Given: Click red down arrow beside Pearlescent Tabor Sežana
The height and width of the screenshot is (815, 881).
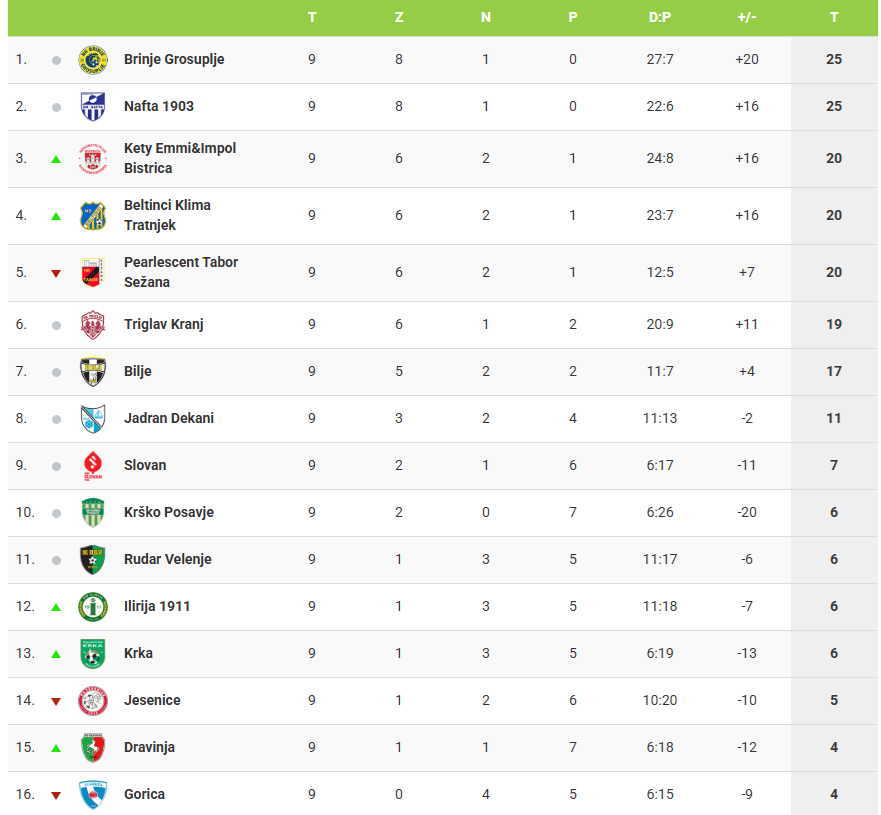Looking at the screenshot, I should click(x=56, y=273).
